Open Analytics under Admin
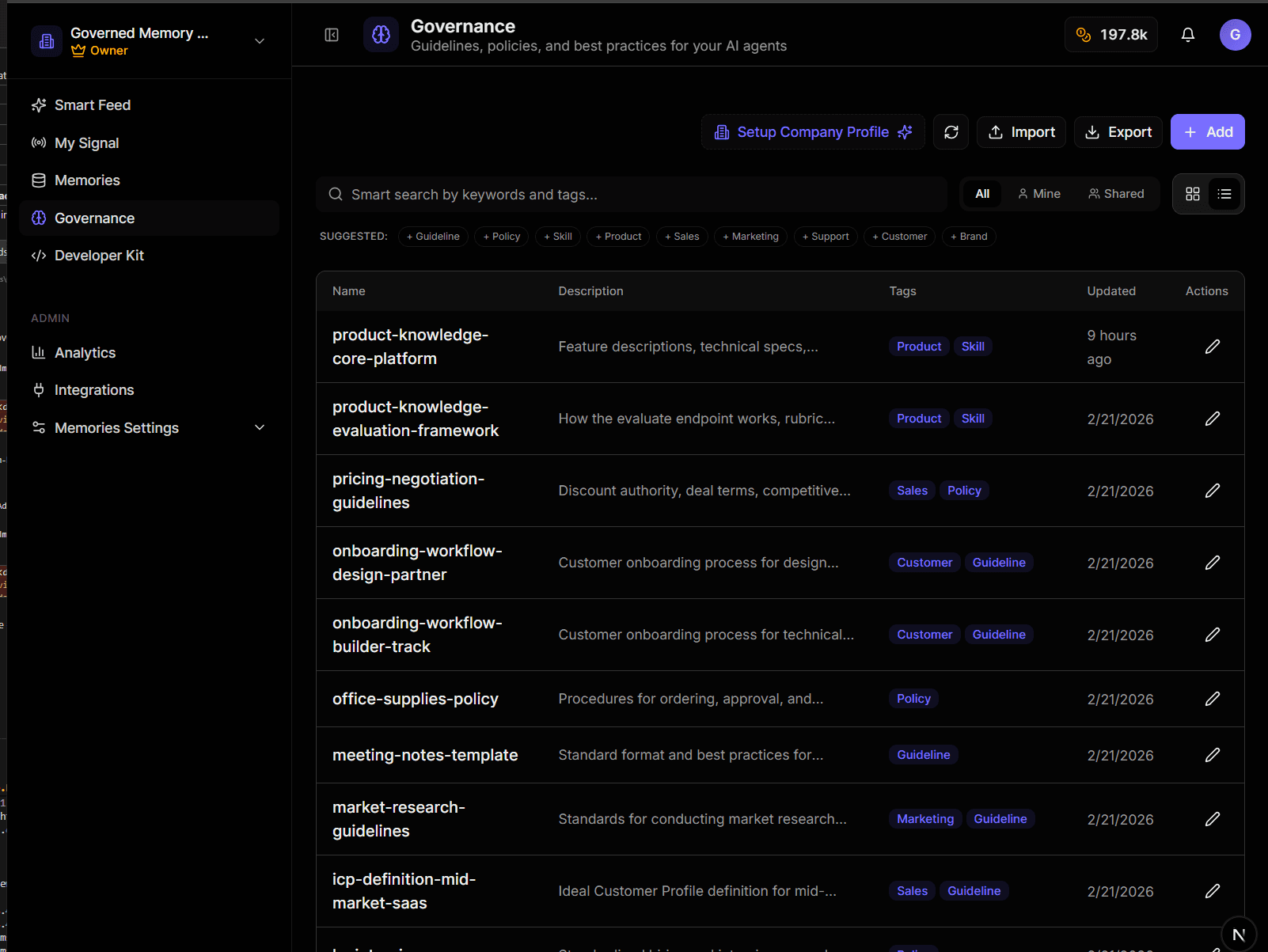Image resolution: width=1268 pixels, height=952 pixels. click(x=85, y=352)
